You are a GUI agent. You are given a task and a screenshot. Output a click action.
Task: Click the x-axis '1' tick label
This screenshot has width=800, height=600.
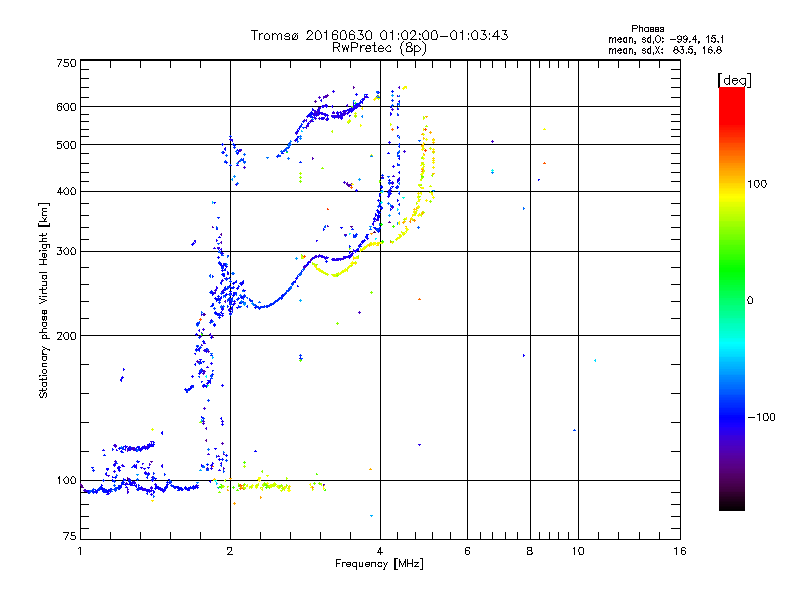[x=80, y=551]
